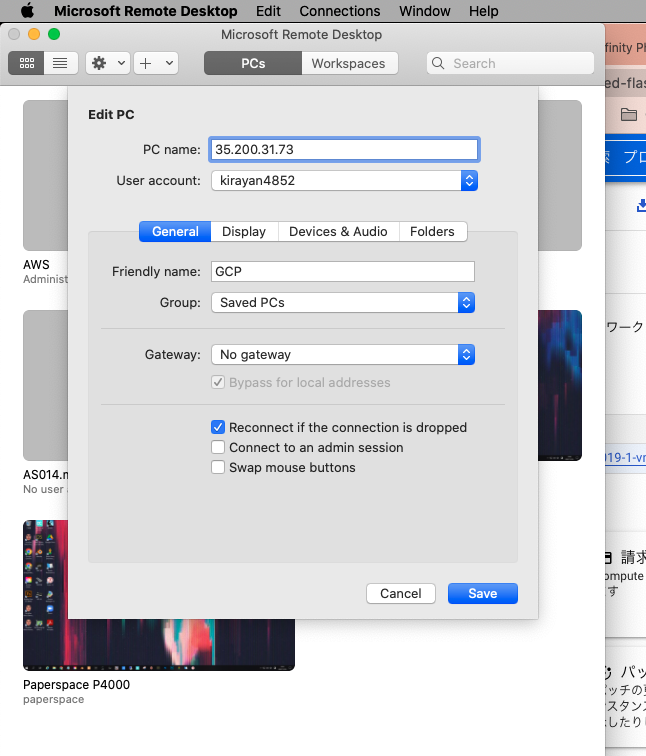The width and height of the screenshot is (646, 756).
Task: Expand the arrow next to the plus button
Action: pyautogui.click(x=169, y=63)
